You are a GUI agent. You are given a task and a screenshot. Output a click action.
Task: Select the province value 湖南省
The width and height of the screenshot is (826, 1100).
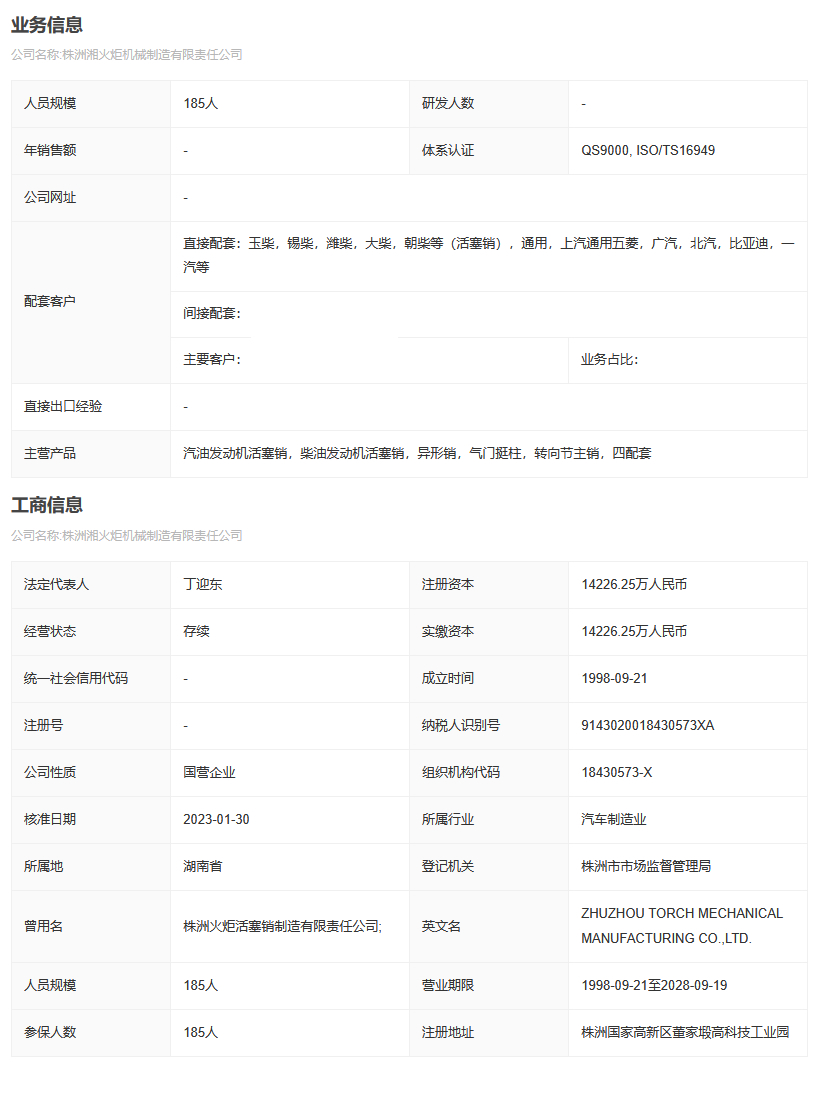[x=203, y=867]
